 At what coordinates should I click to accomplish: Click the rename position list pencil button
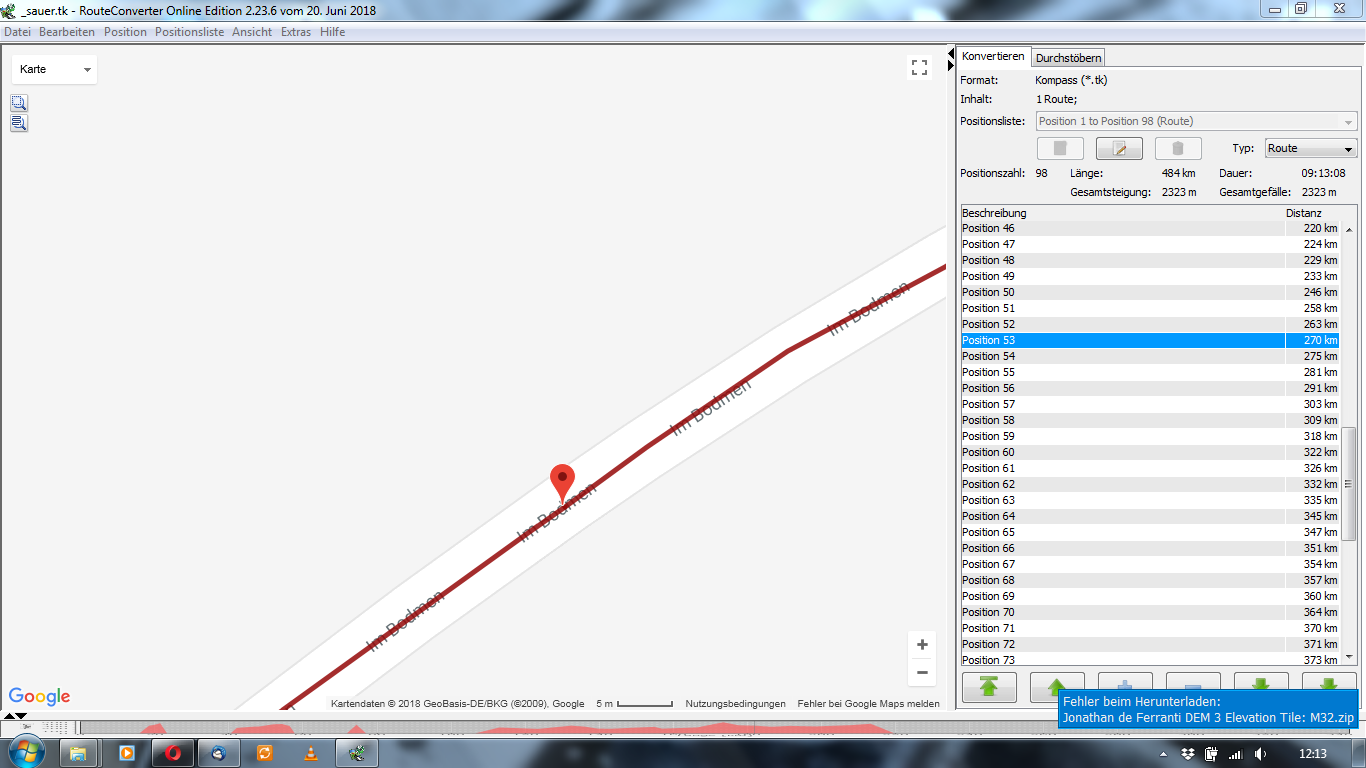[1119, 149]
